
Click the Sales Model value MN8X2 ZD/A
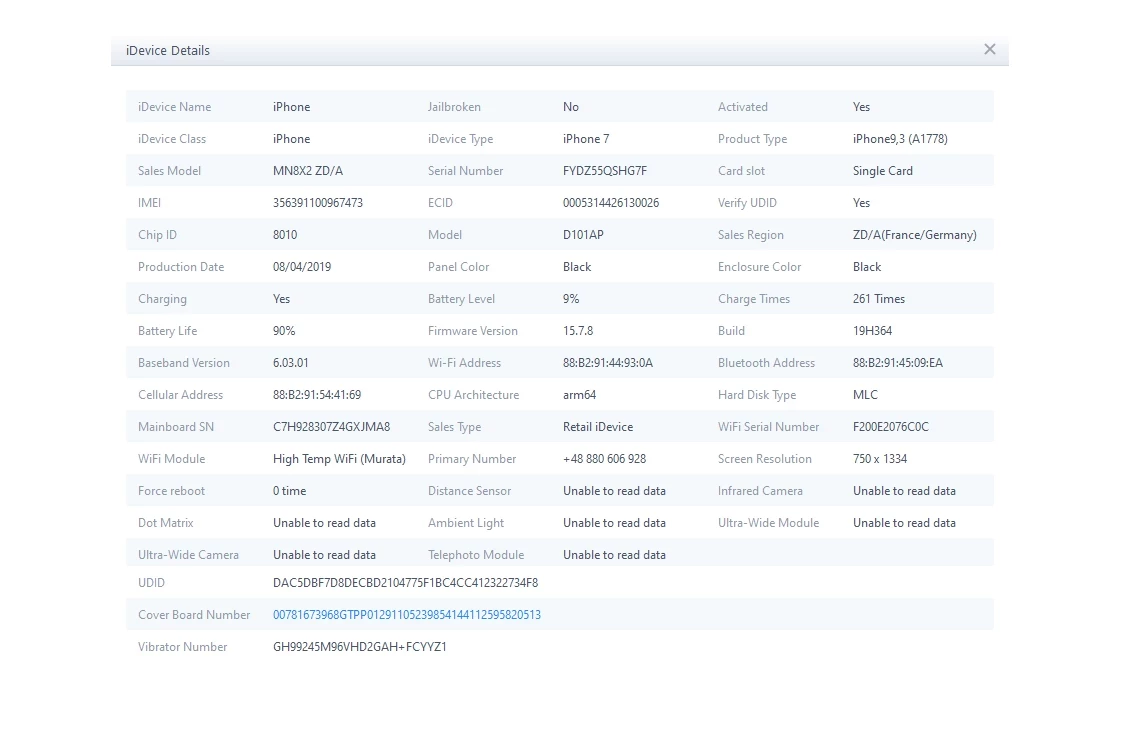coord(308,171)
